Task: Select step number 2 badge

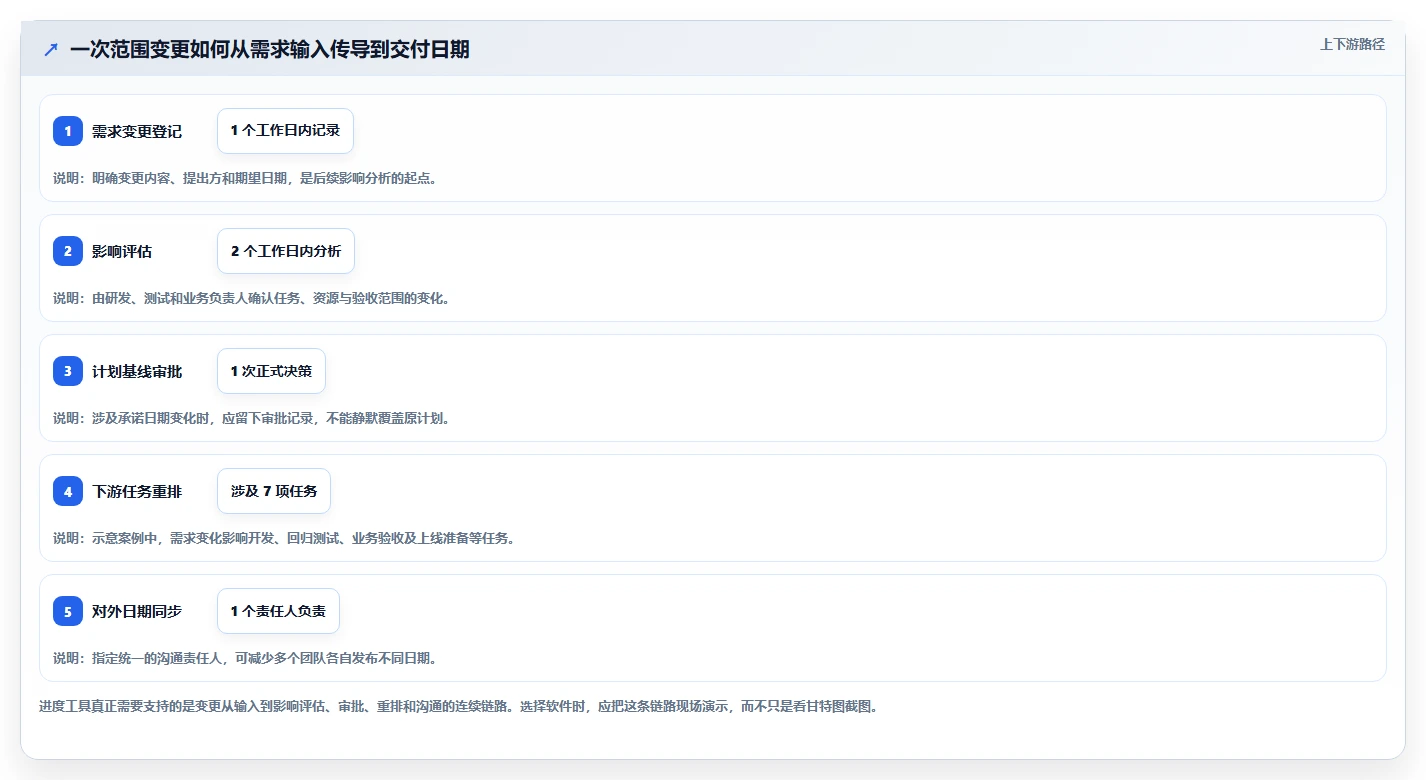Action: click(68, 251)
